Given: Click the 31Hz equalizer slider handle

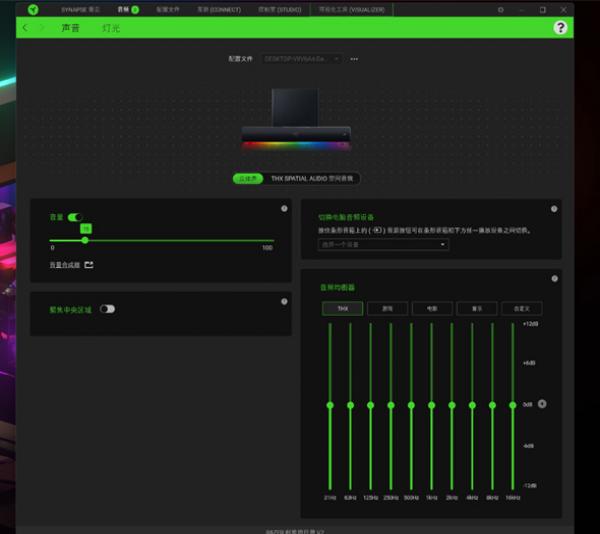Looking at the screenshot, I should pos(330,405).
